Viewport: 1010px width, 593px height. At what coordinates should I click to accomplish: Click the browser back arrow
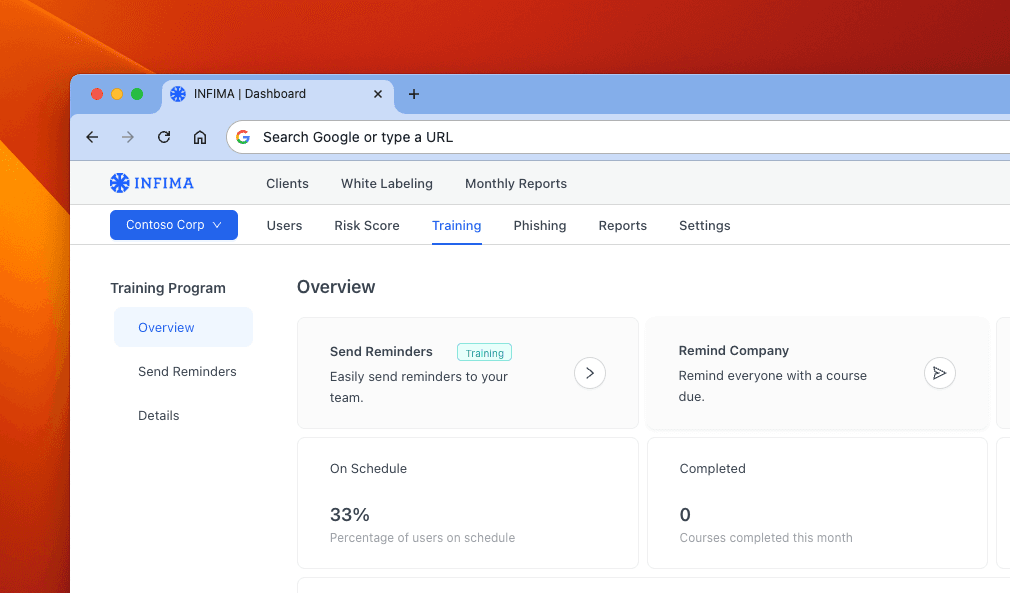[x=92, y=137]
